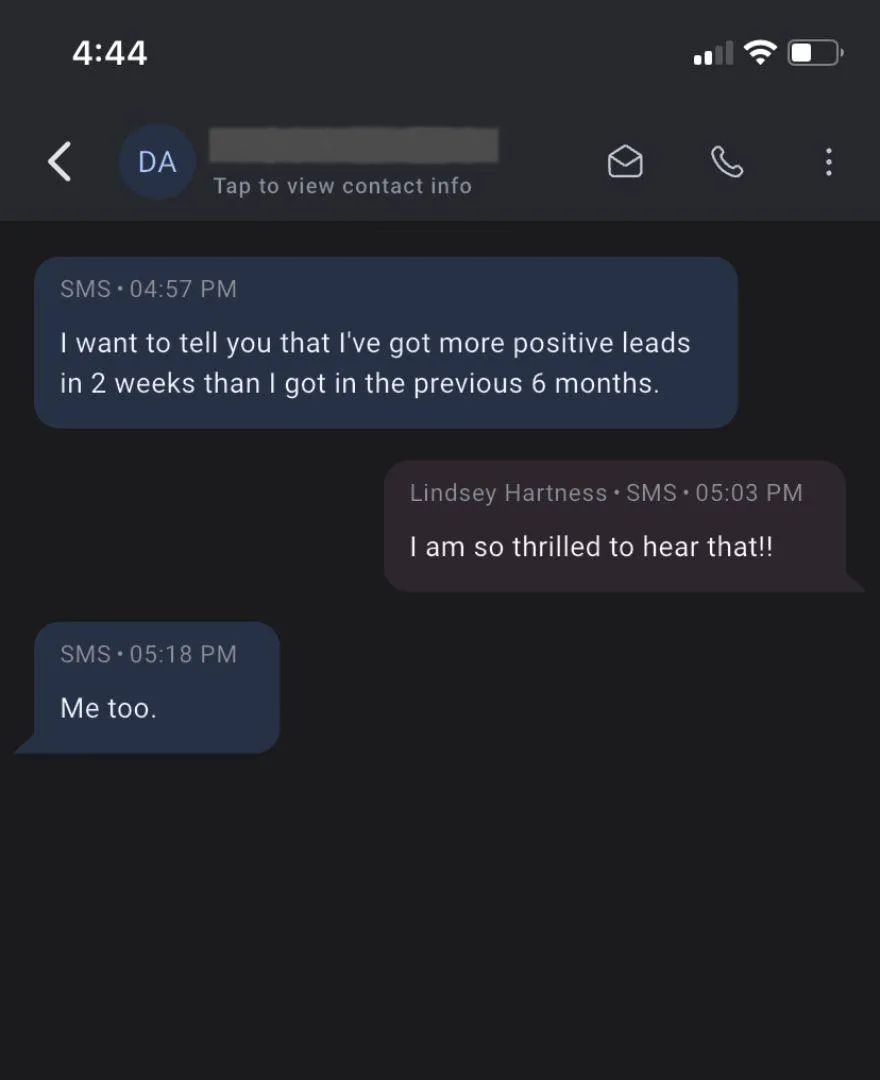The image size is (880, 1080).
Task: Go back using the left chevron arrow
Action: pos(59,162)
